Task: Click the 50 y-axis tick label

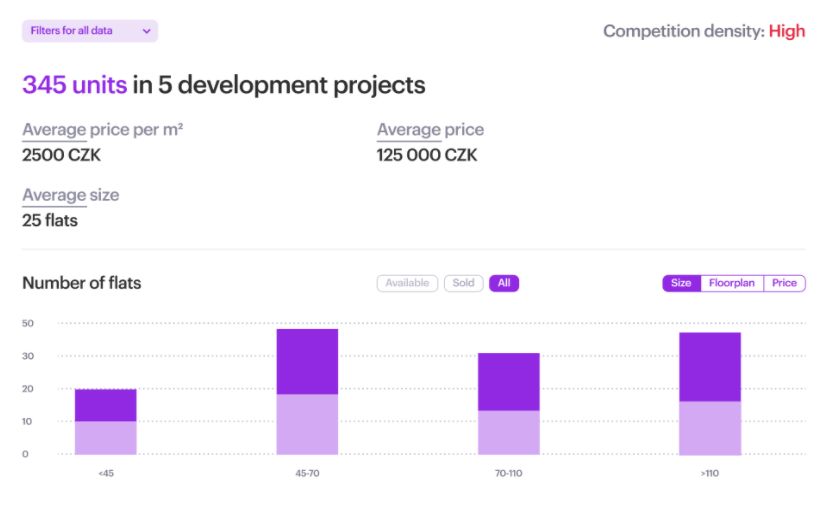Action: tap(28, 323)
